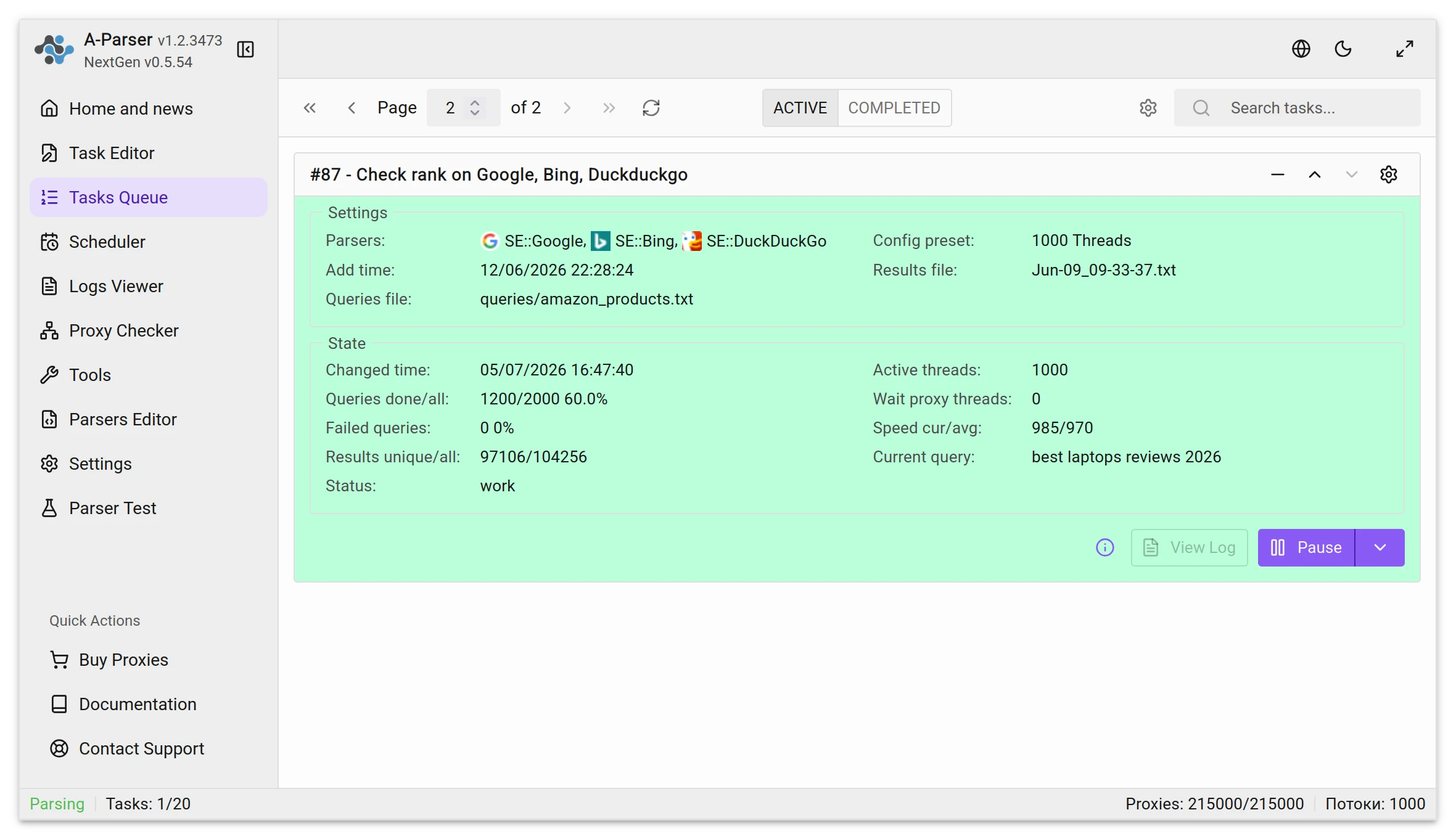Image resolution: width=1456 pixels, height=839 pixels.
Task: Click the page number stepper arrows
Action: (x=475, y=108)
